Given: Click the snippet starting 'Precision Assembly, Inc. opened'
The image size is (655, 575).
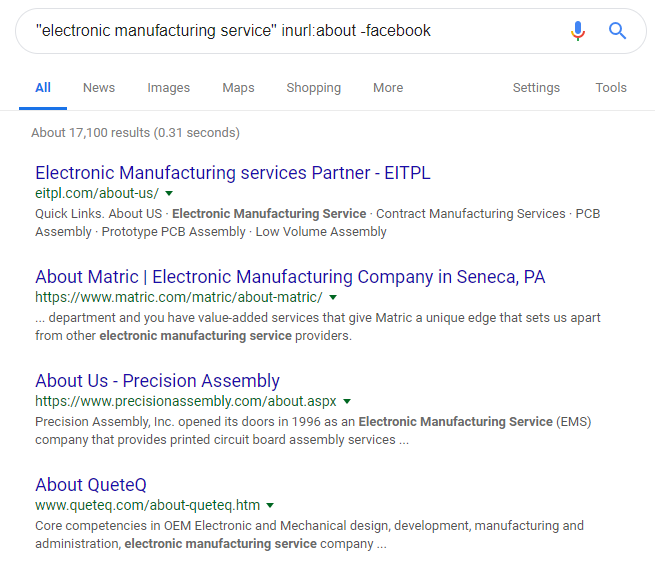Looking at the screenshot, I should pyautogui.click(x=313, y=431).
